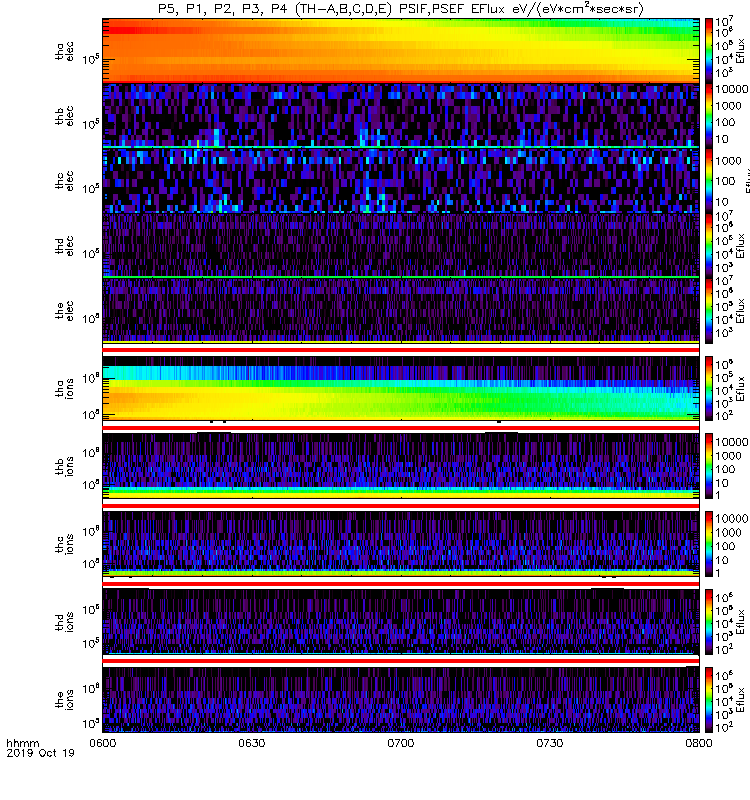Click the 'the' ions spectrogram panel

pos(401,699)
